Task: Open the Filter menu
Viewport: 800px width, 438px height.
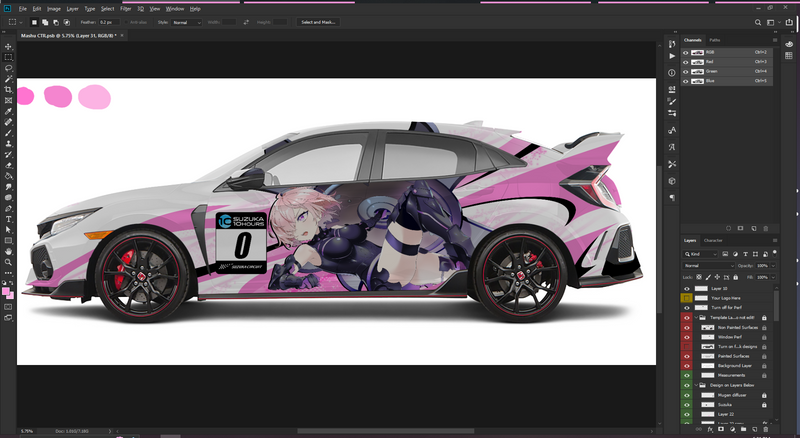Action: (x=125, y=8)
